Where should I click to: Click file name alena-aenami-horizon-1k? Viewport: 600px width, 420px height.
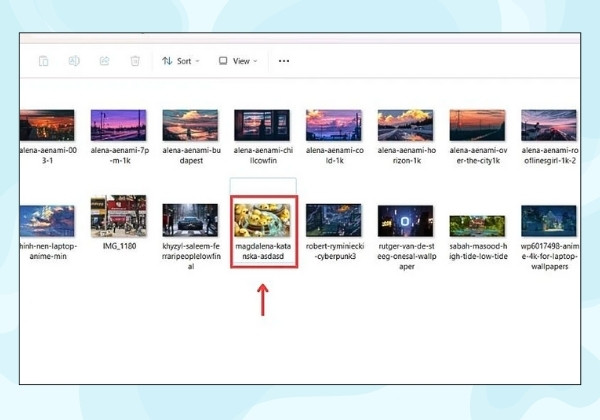pyautogui.click(x=406, y=155)
